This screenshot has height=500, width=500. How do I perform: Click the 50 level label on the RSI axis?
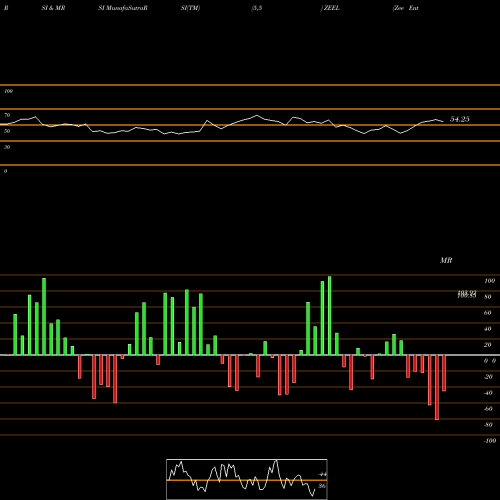coord(7,131)
